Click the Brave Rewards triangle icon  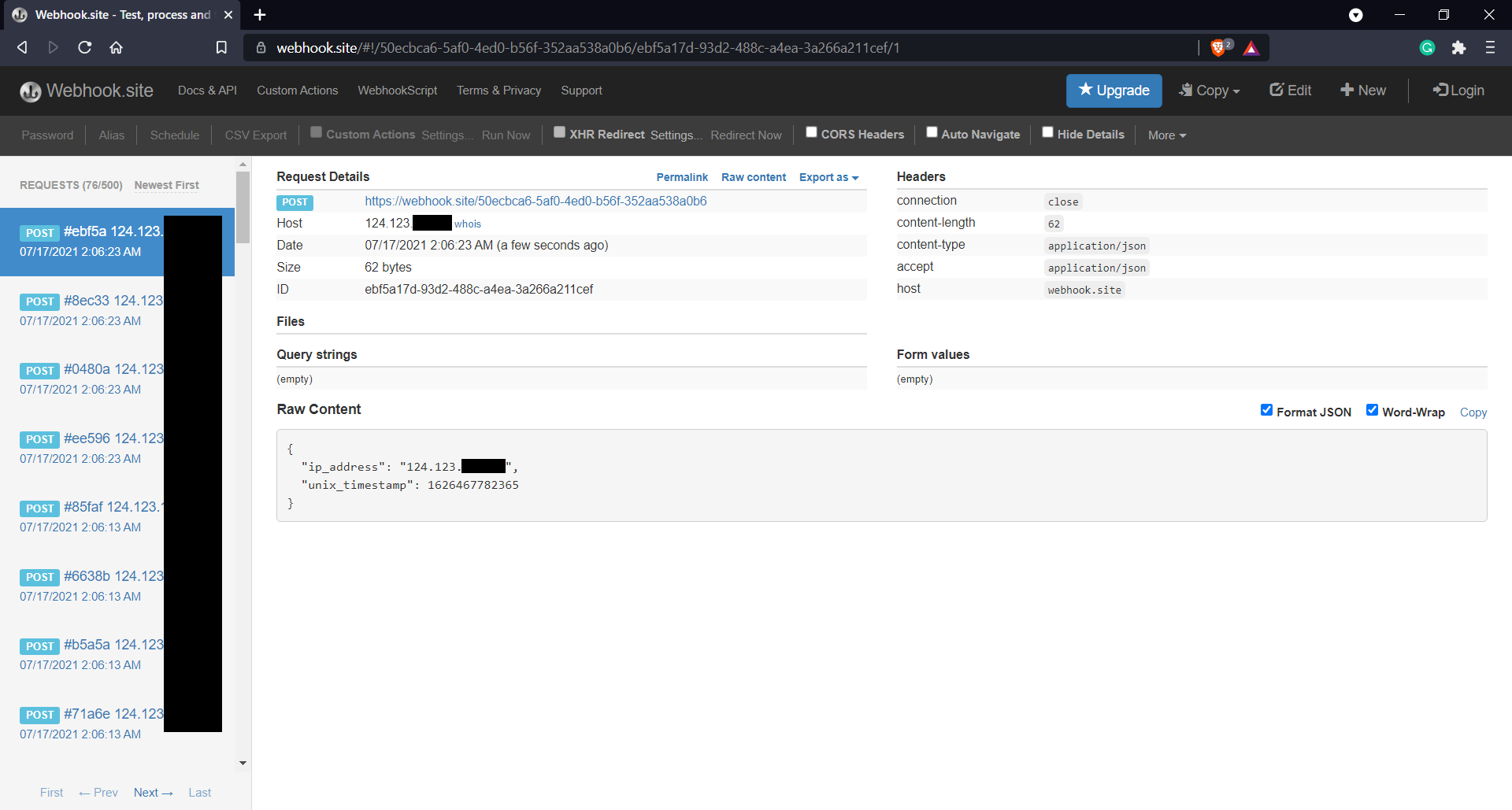(1251, 48)
